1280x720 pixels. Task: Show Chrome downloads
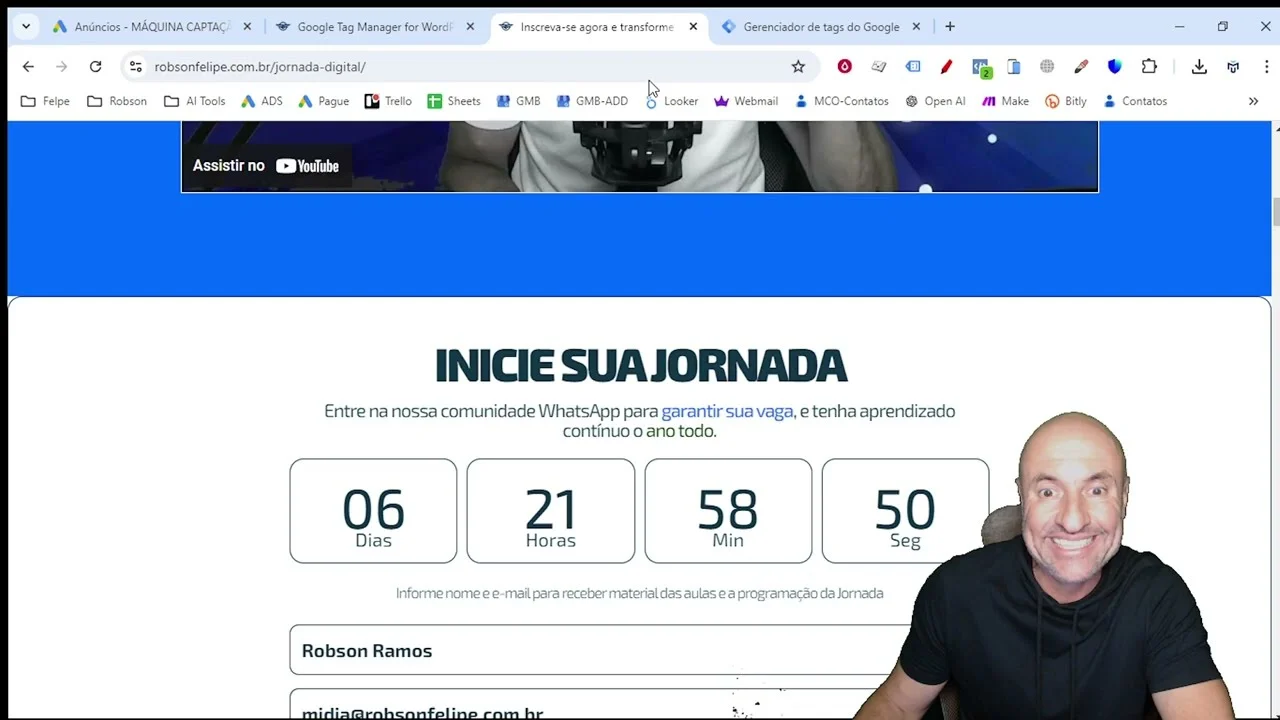(1199, 67)
